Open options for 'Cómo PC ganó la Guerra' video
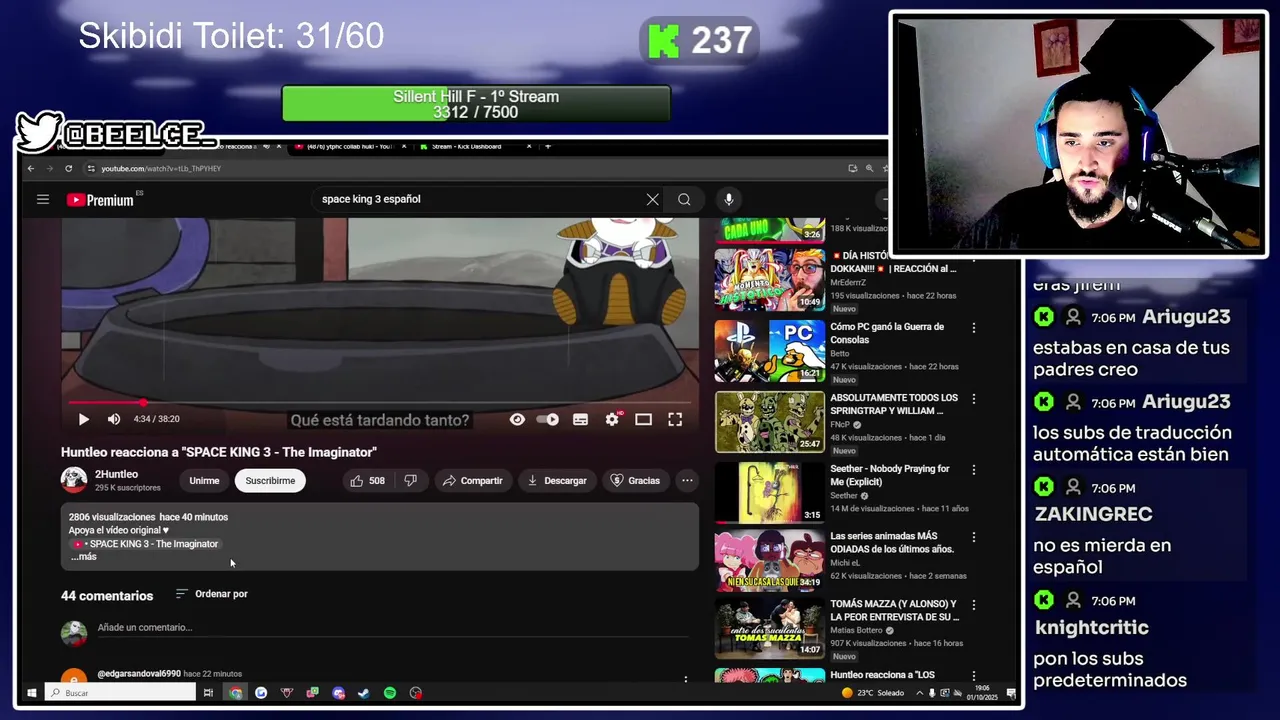The width and height of the screenshot is (1280, 720). click(973, 328)
